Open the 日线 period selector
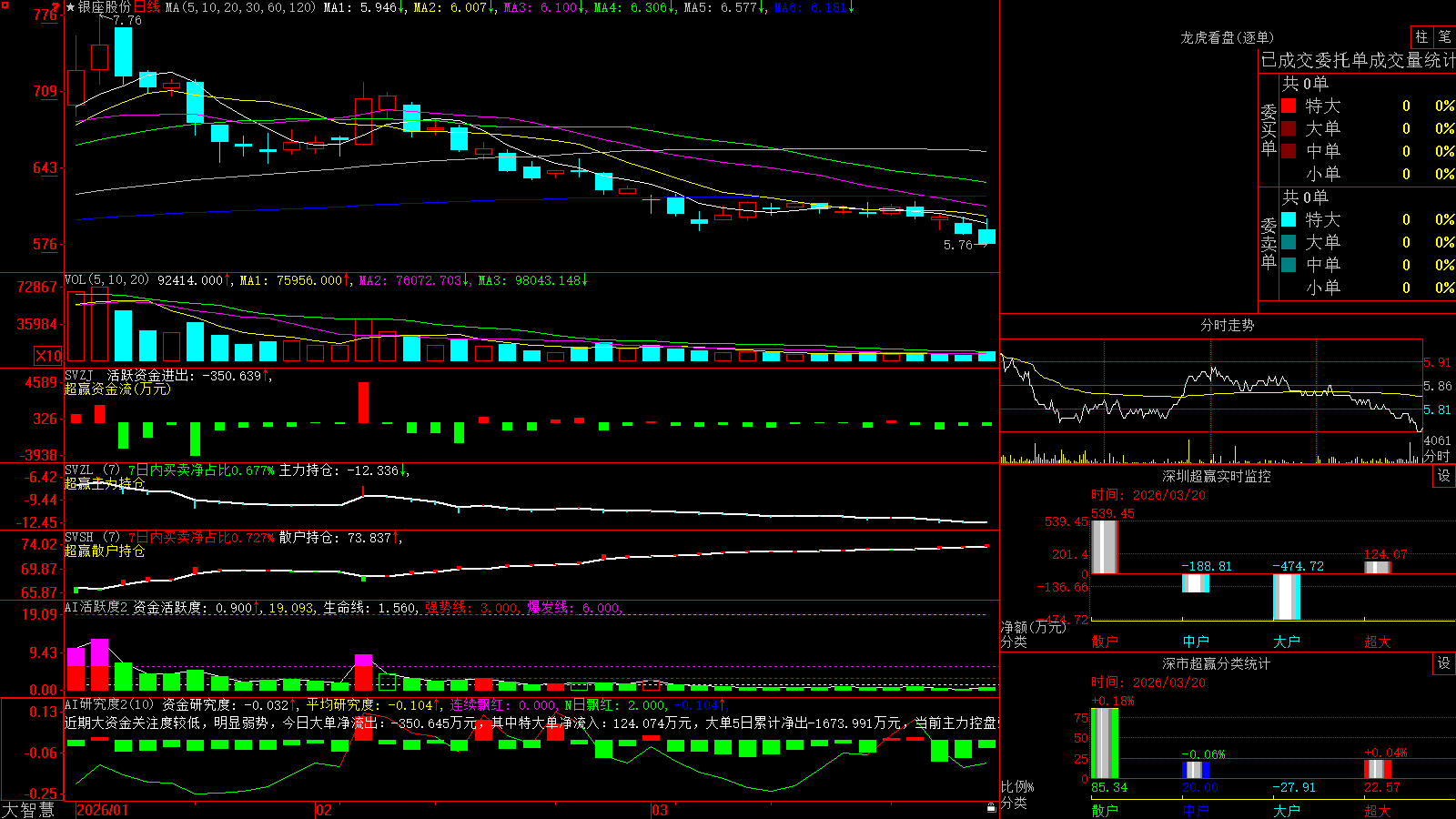The image size is (1456, 819). click(147, 7)
